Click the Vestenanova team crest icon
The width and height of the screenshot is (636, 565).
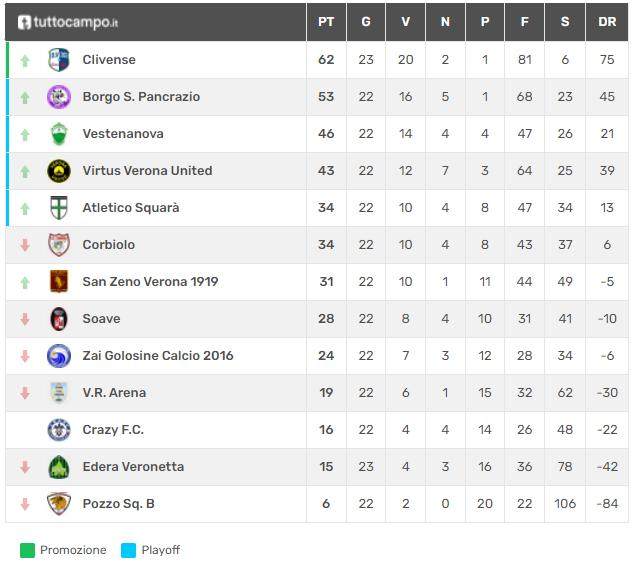pyautogui.click(x=59, y=134)
